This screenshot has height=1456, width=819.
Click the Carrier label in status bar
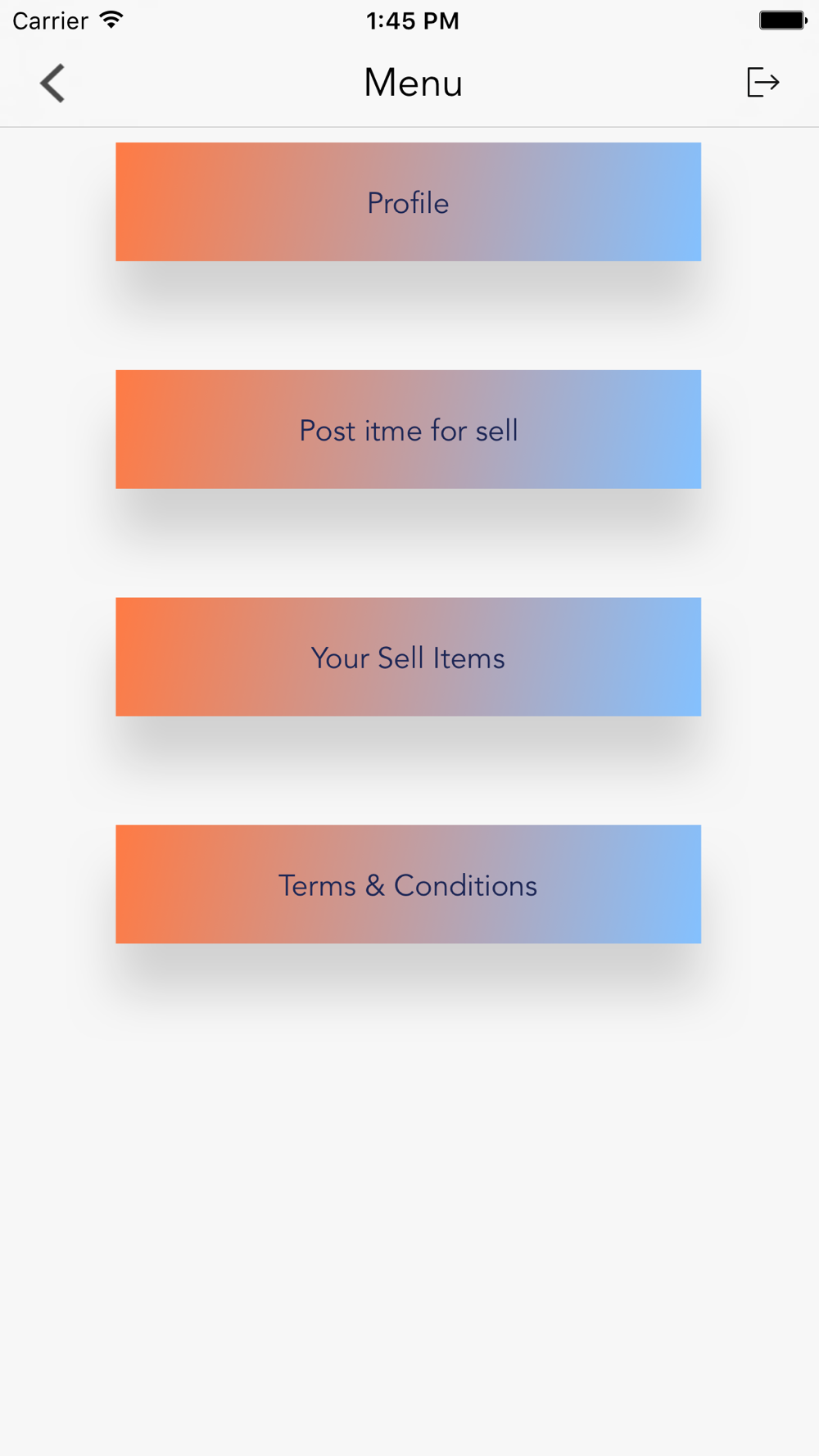click(50, 20)
